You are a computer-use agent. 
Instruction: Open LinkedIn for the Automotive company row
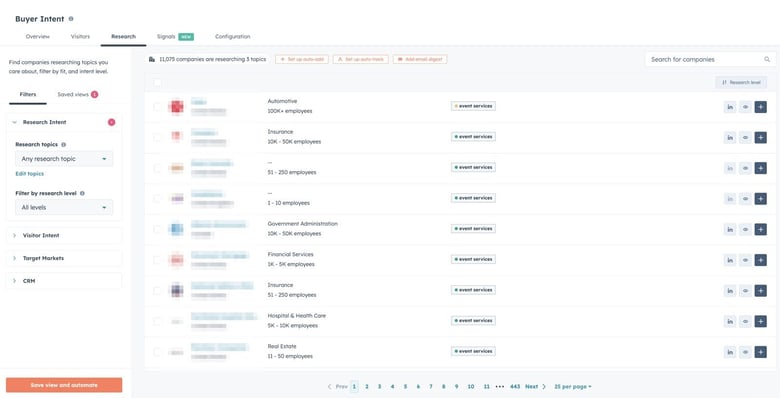[x=730, y=107]
